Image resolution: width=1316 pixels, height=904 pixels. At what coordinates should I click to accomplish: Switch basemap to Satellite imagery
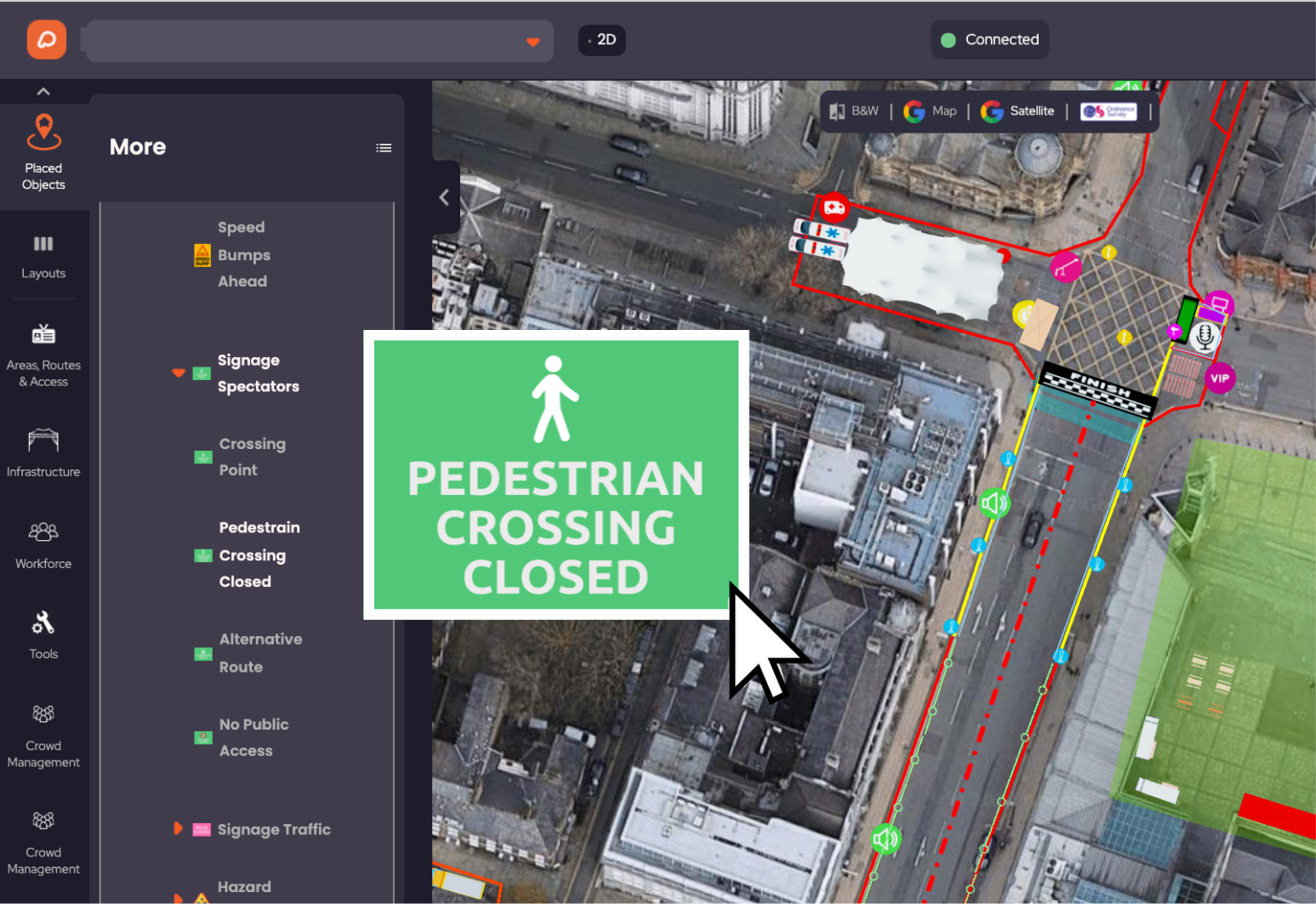1017,111
